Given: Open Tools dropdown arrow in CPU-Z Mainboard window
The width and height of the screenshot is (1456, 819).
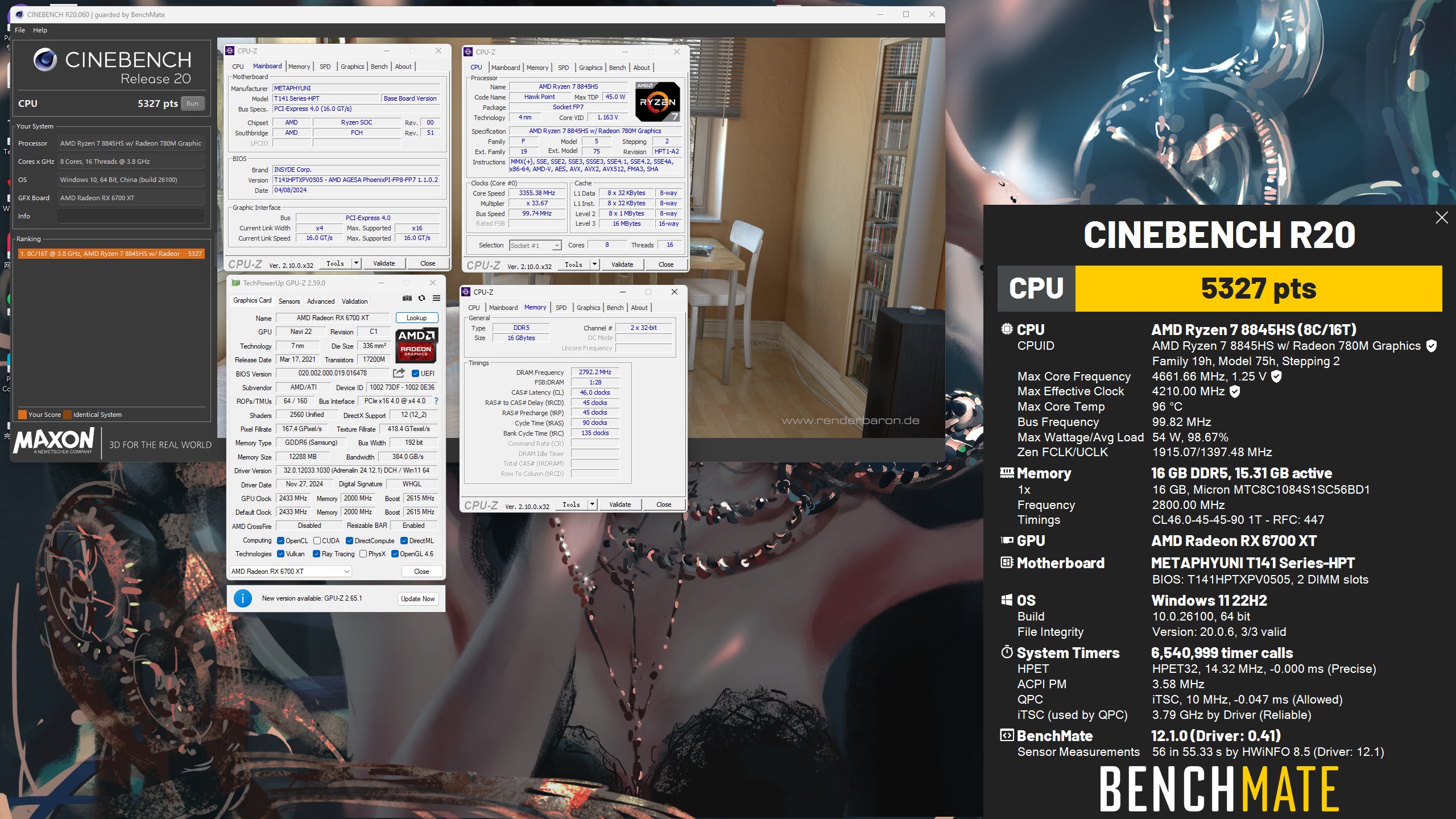Looking at the screenshot, I should point(355,263).
